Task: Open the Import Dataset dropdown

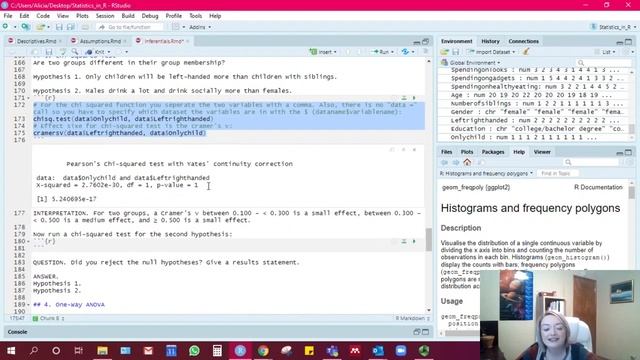Action: 491,52
